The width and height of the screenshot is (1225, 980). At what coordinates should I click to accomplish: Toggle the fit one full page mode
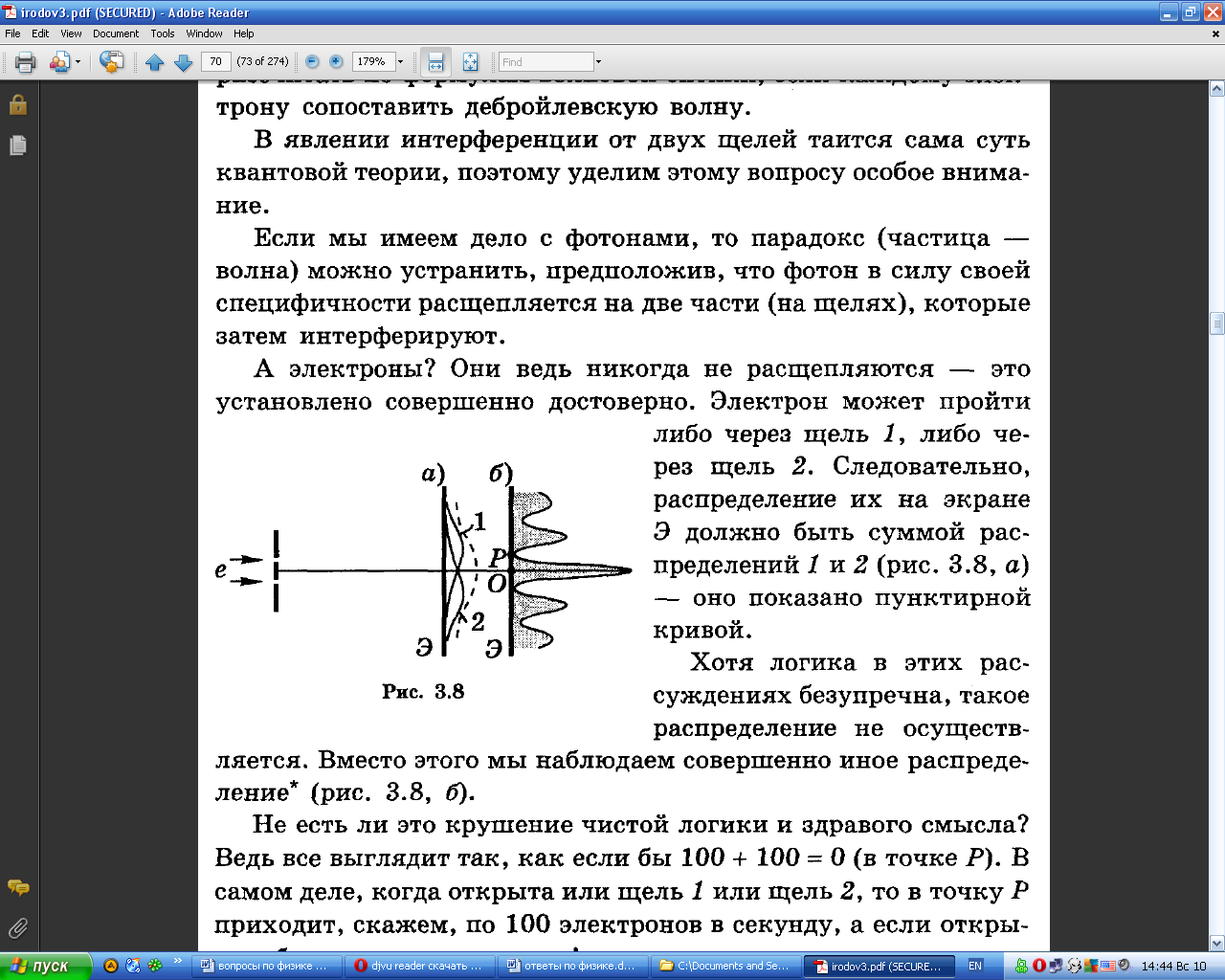point(470,62)
